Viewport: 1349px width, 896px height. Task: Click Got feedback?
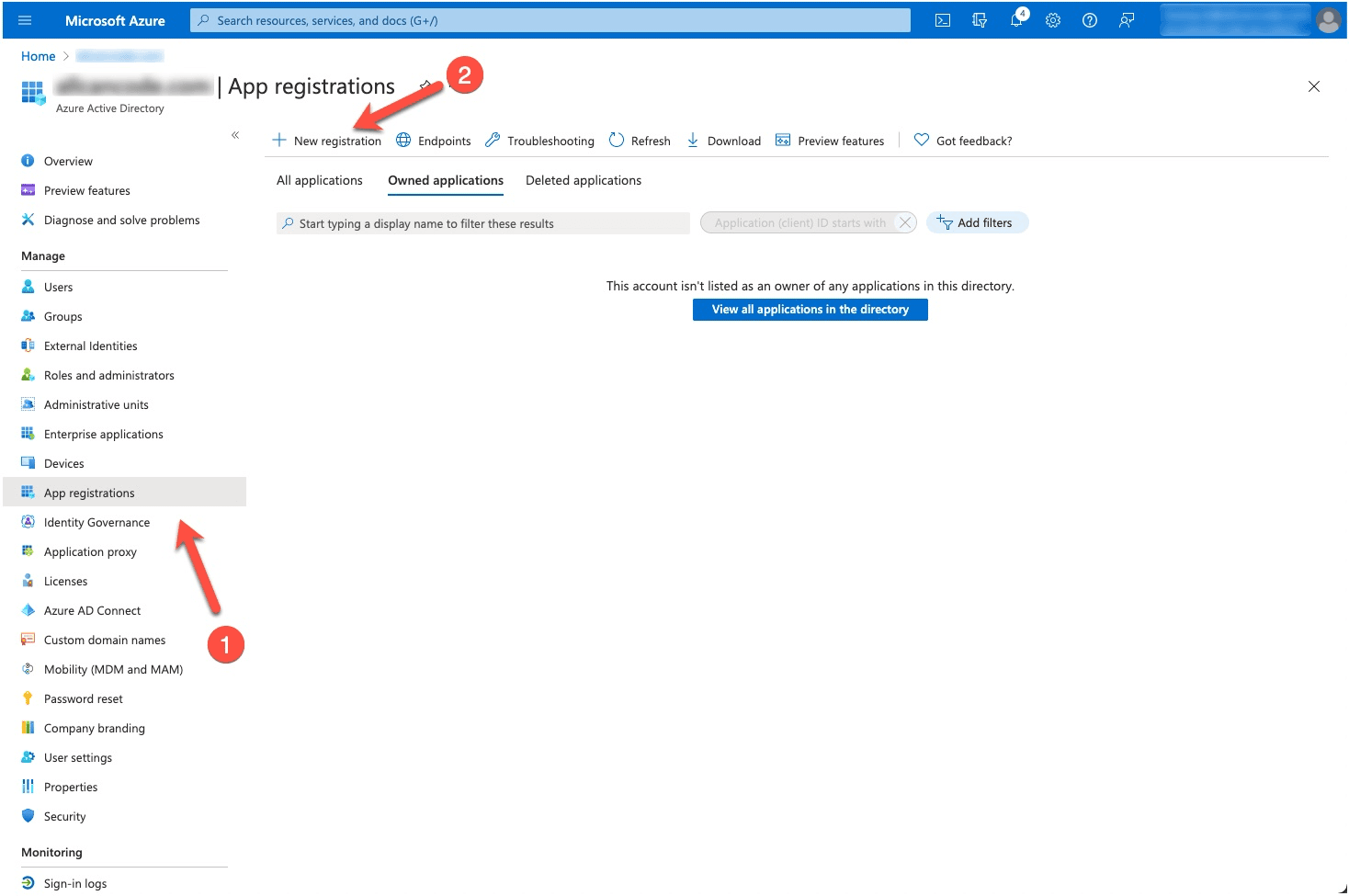click(x=963, y=141)
